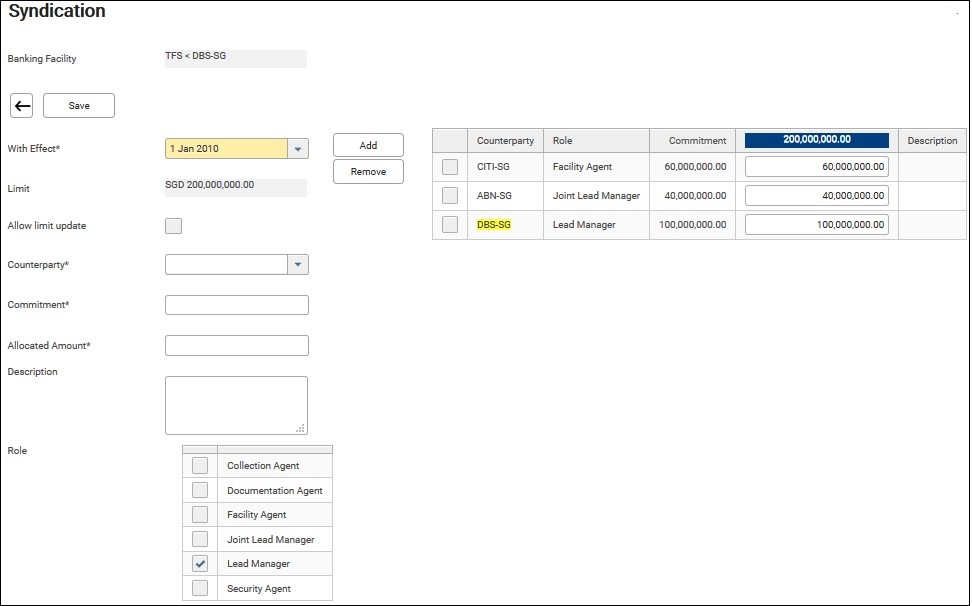Open the With Effect date dropdown

(x=297, y=149)
